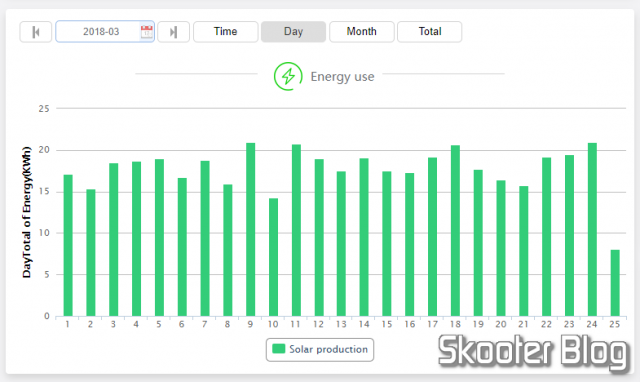This screenshot has height=382, width=640.
Task: Go to the previous month with the back arrow
Action: 36,32
